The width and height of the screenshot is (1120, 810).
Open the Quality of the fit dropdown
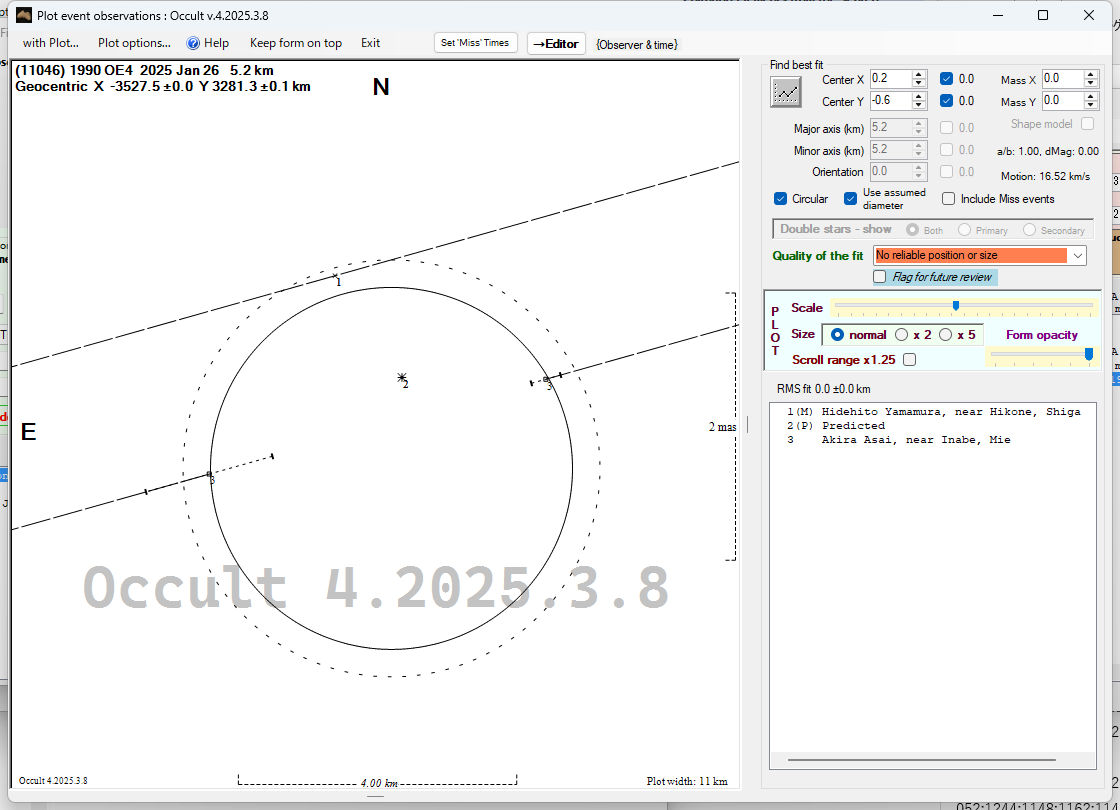click(1077, 256)
